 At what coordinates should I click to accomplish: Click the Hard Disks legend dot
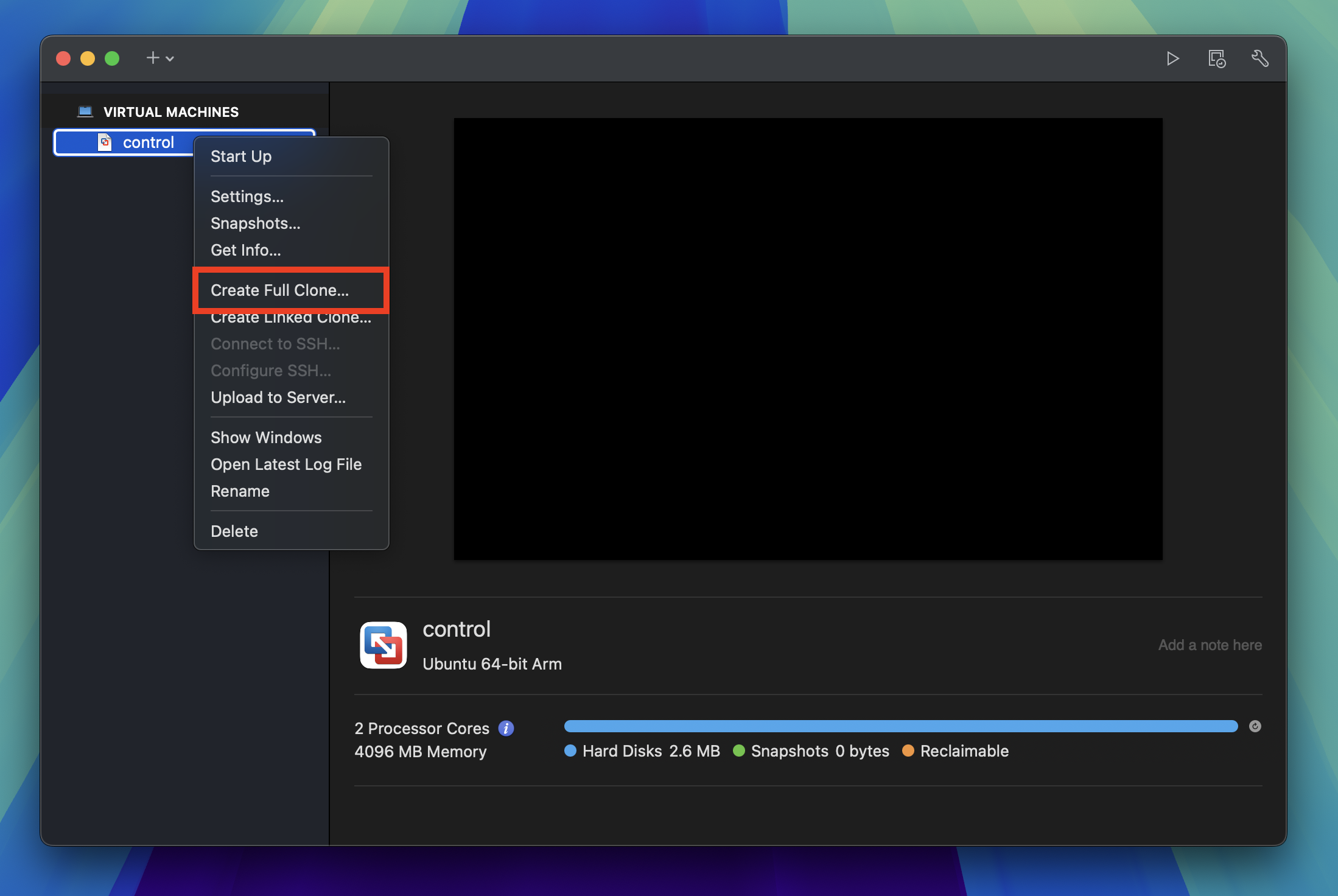tap(570, 751)
